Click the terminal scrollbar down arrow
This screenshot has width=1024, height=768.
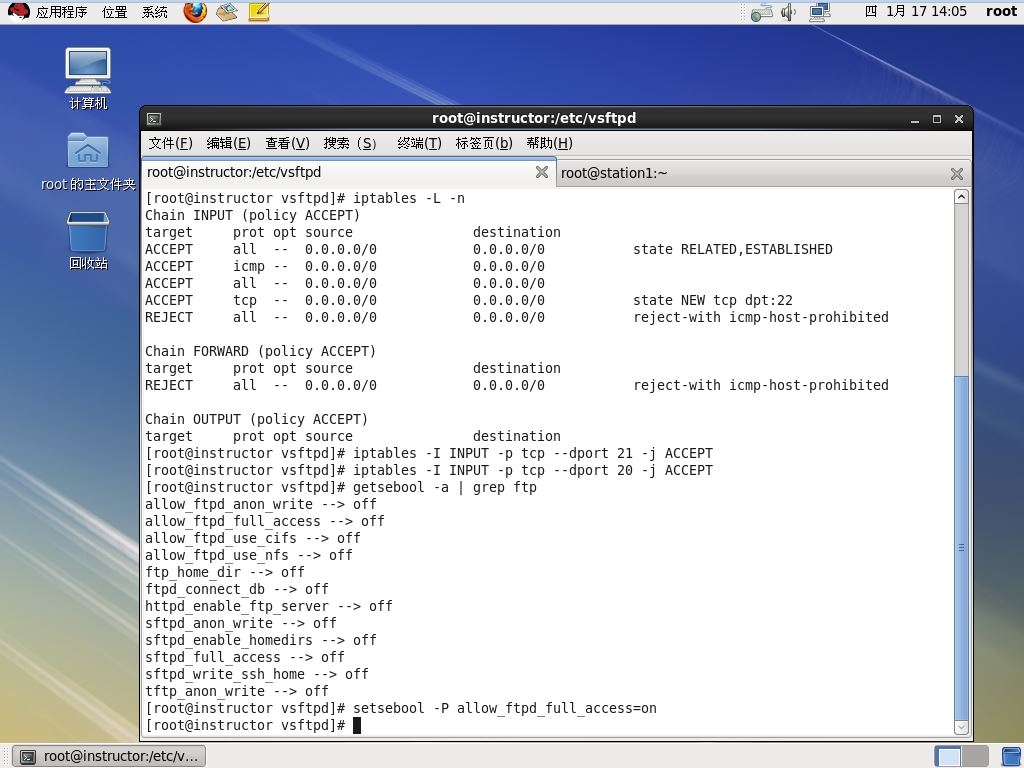[961, 727]
